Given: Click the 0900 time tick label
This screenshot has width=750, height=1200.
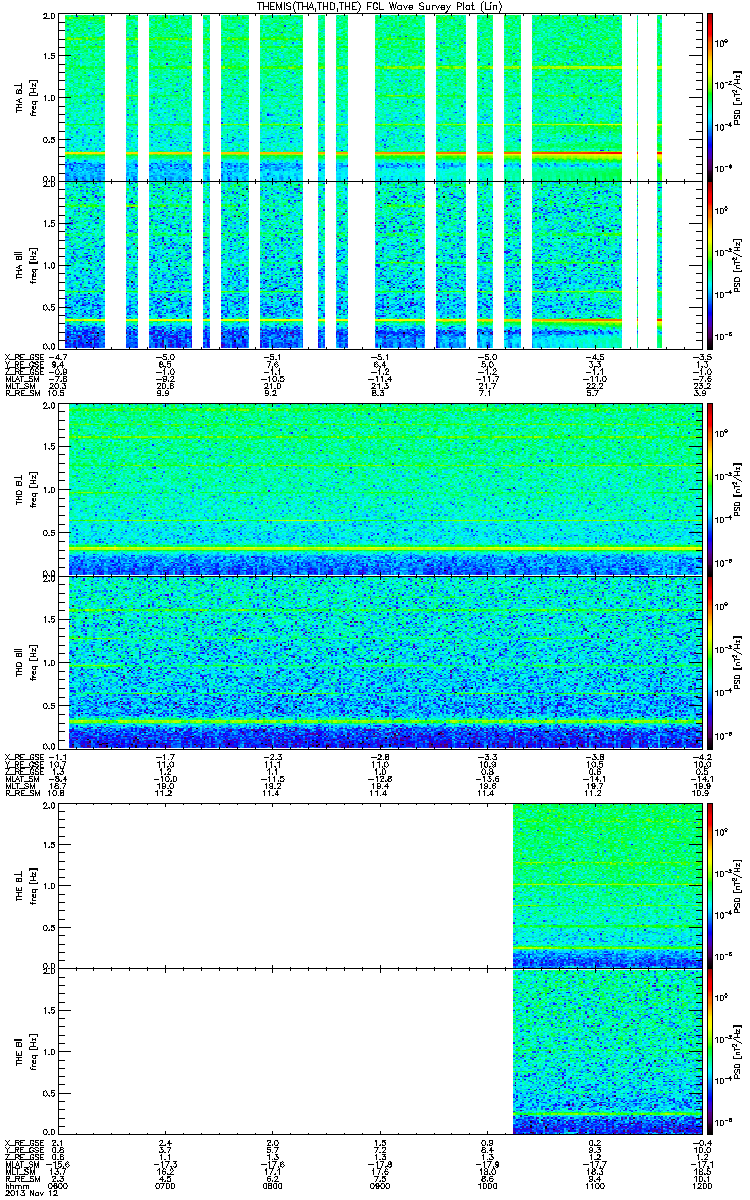Looking at the screenshot, I should click(x=381, y=1184).
